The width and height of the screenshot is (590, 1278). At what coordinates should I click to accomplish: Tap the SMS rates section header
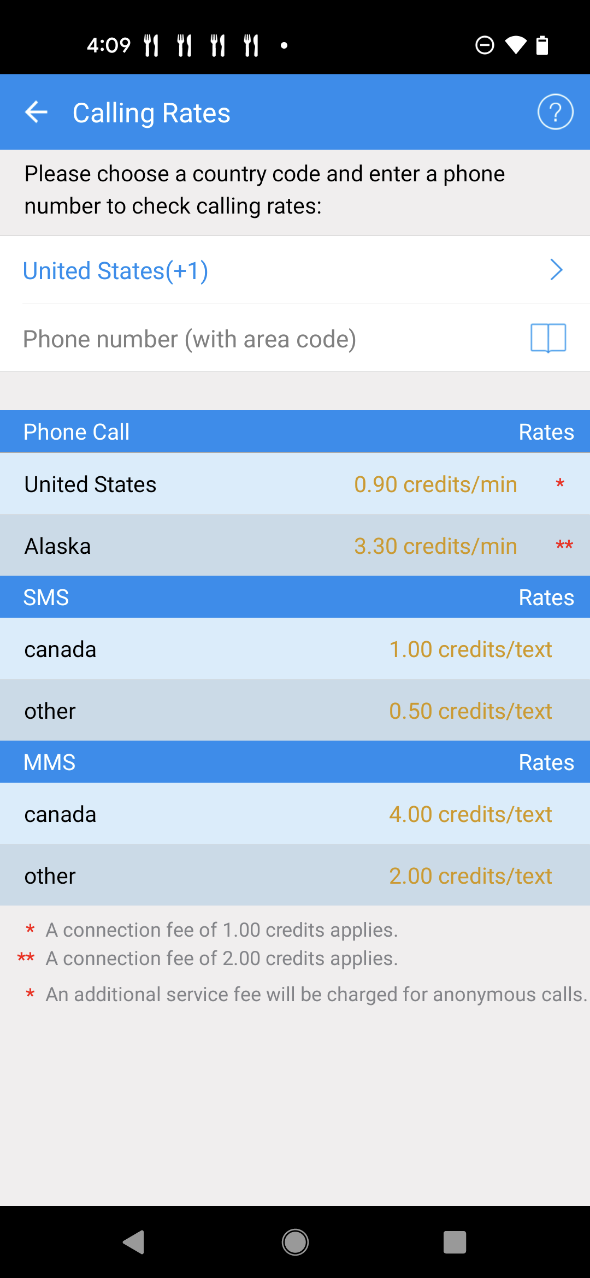click(295, 597)
